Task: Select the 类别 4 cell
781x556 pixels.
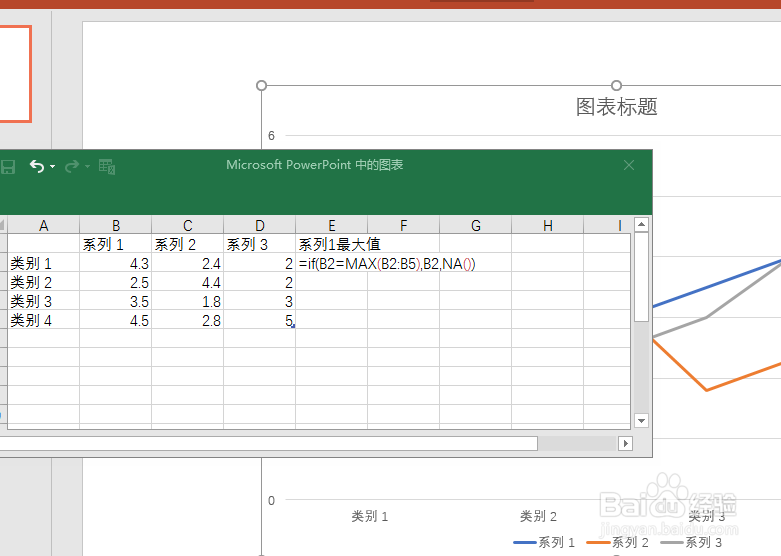Action: point(43,320)
